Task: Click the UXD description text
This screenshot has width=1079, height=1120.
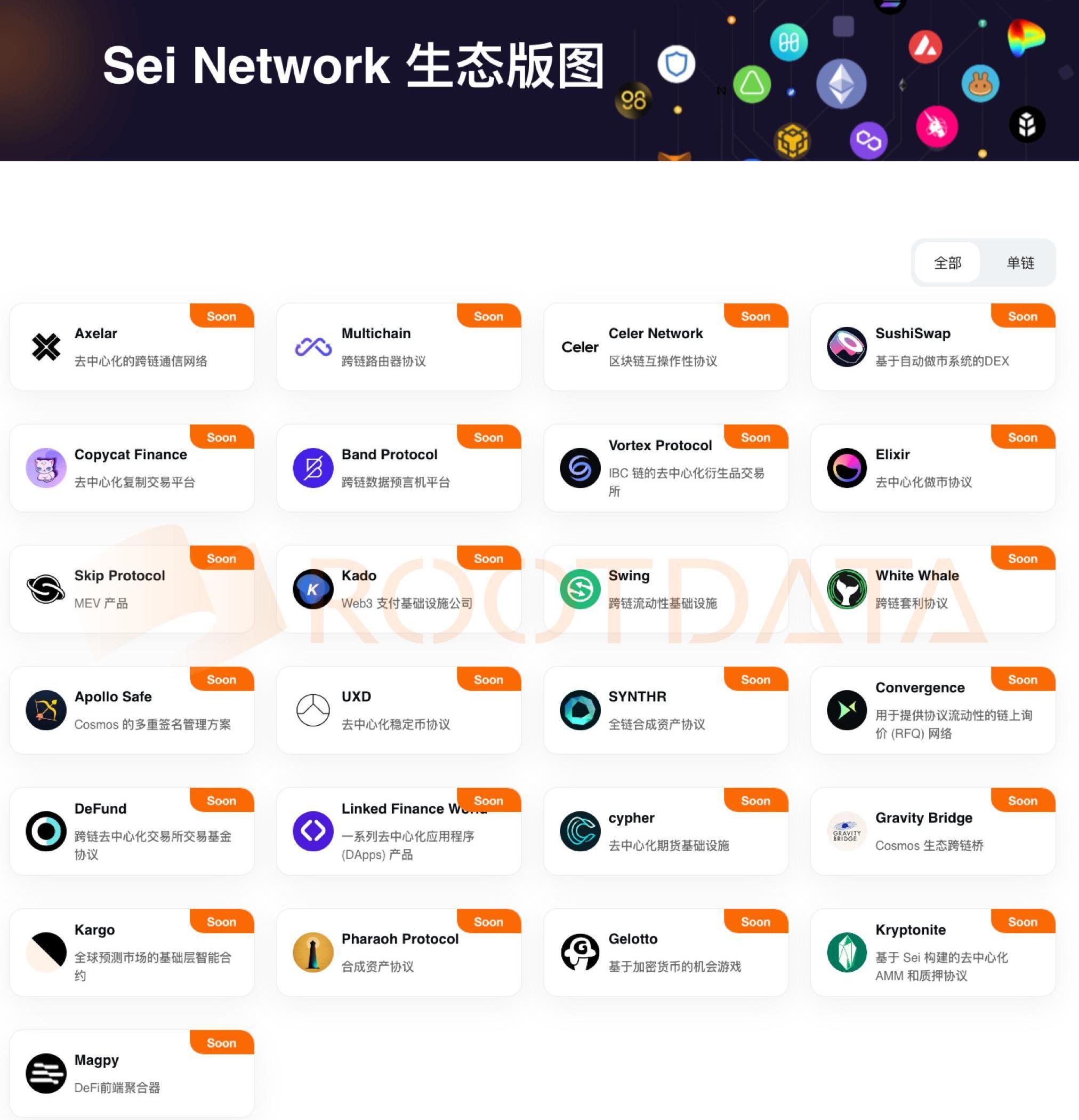Action: tap(395, 725)
